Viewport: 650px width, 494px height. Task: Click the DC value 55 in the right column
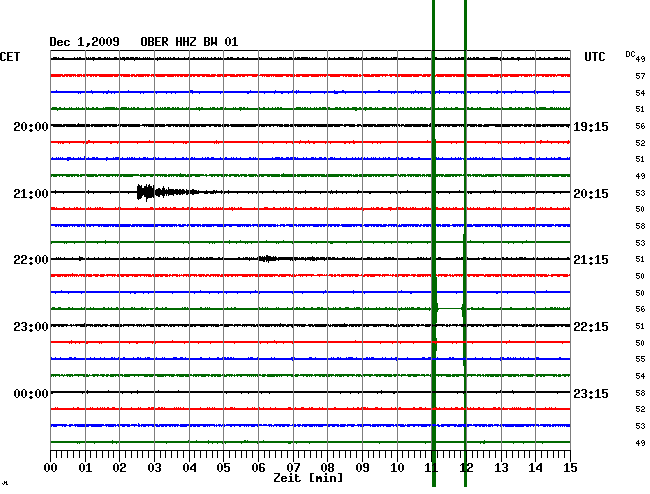tap(640, 359)
